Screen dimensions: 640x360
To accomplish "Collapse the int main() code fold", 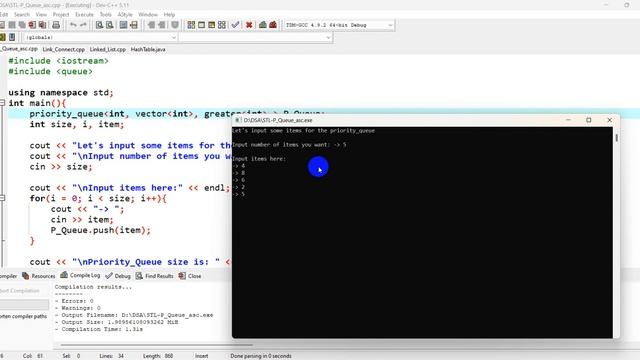I will point(2,103).
